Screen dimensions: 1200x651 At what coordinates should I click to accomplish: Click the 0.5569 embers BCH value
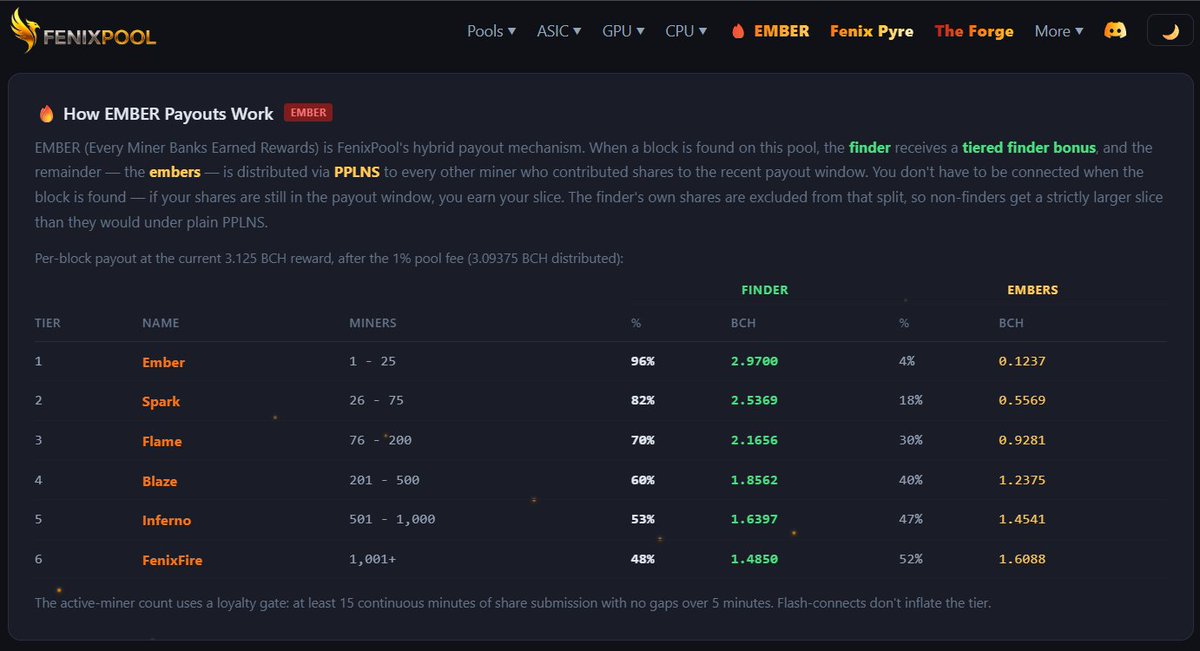tap(1022, 400)
